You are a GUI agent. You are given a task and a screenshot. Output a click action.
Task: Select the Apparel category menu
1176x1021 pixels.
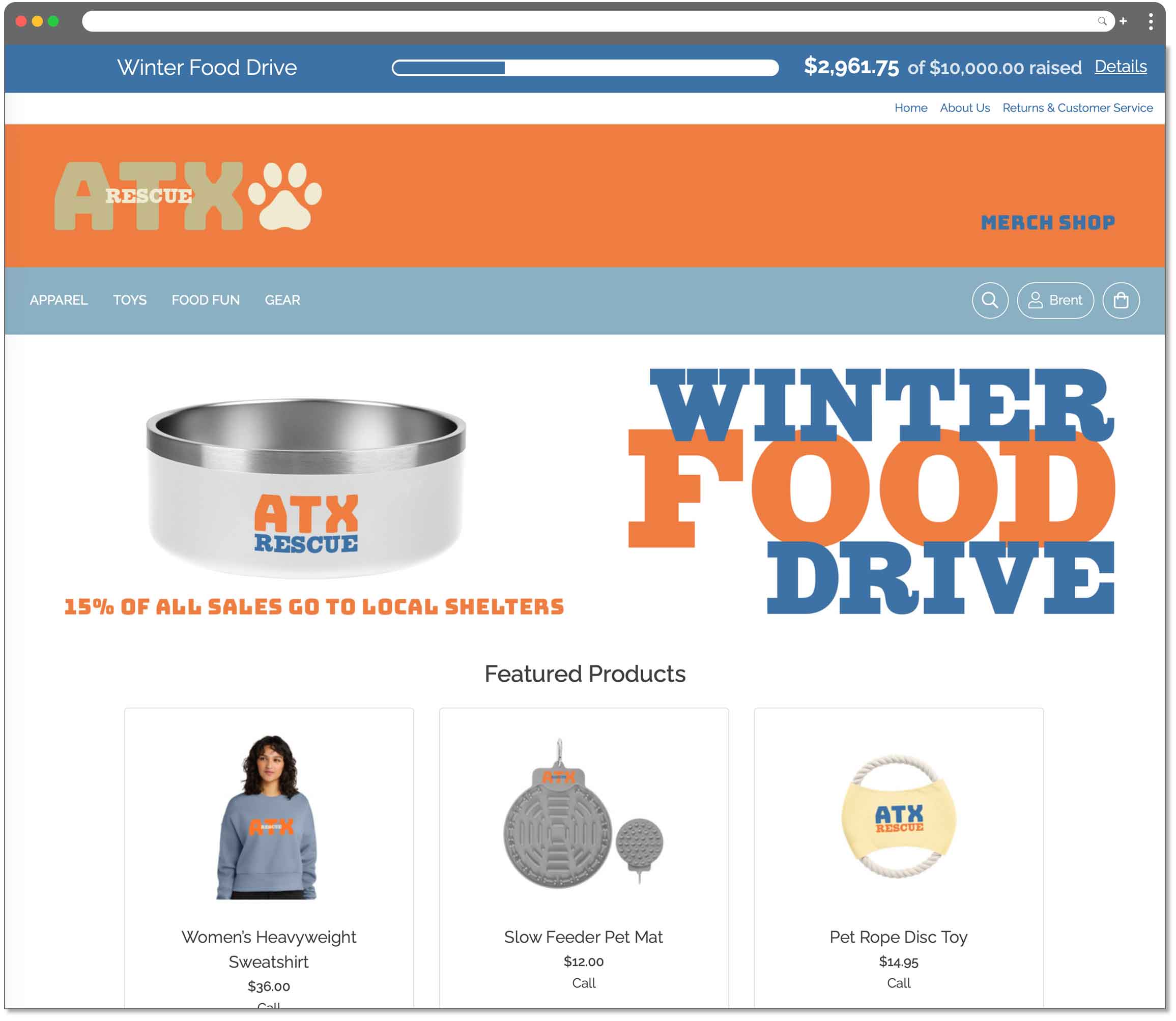tap(59, 300)
